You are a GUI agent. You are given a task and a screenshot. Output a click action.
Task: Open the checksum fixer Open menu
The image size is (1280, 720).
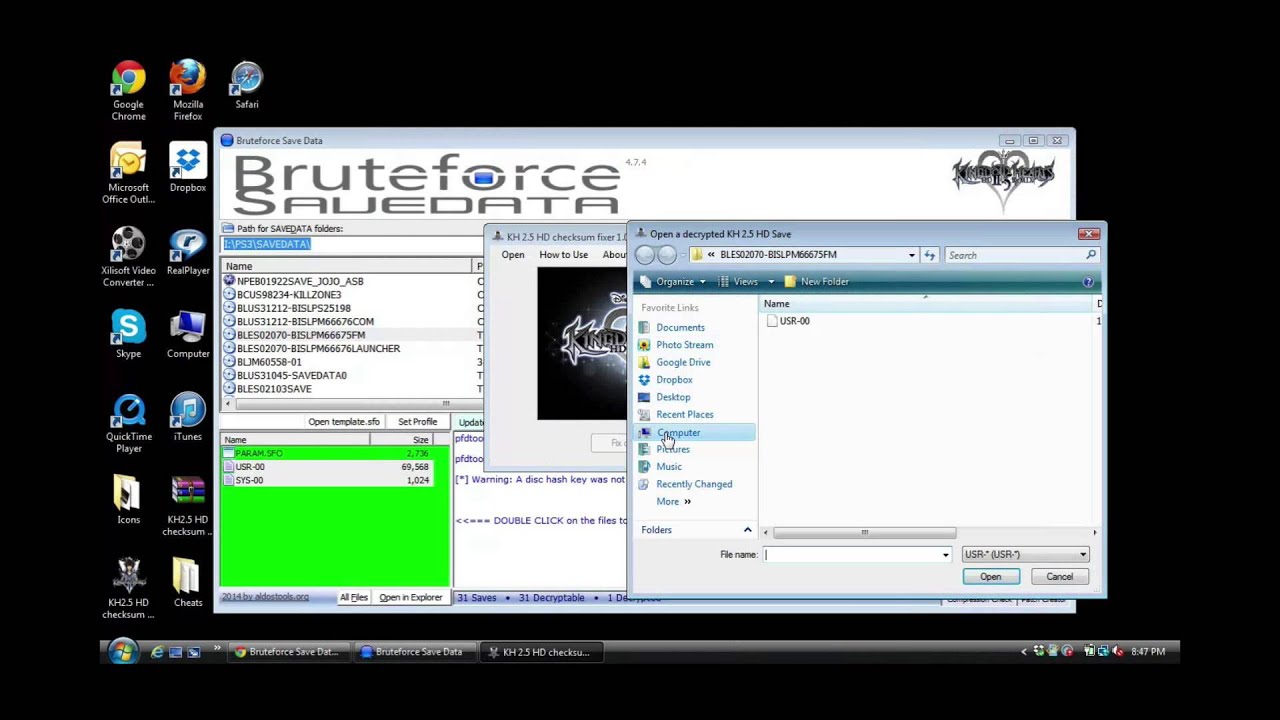(x=512, y=255)
